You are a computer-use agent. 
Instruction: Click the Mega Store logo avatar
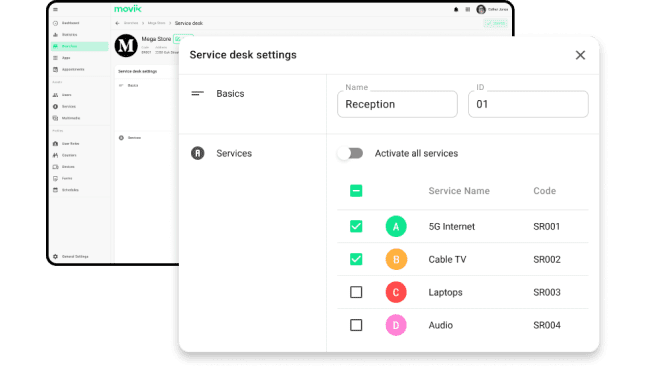[126, 45]
